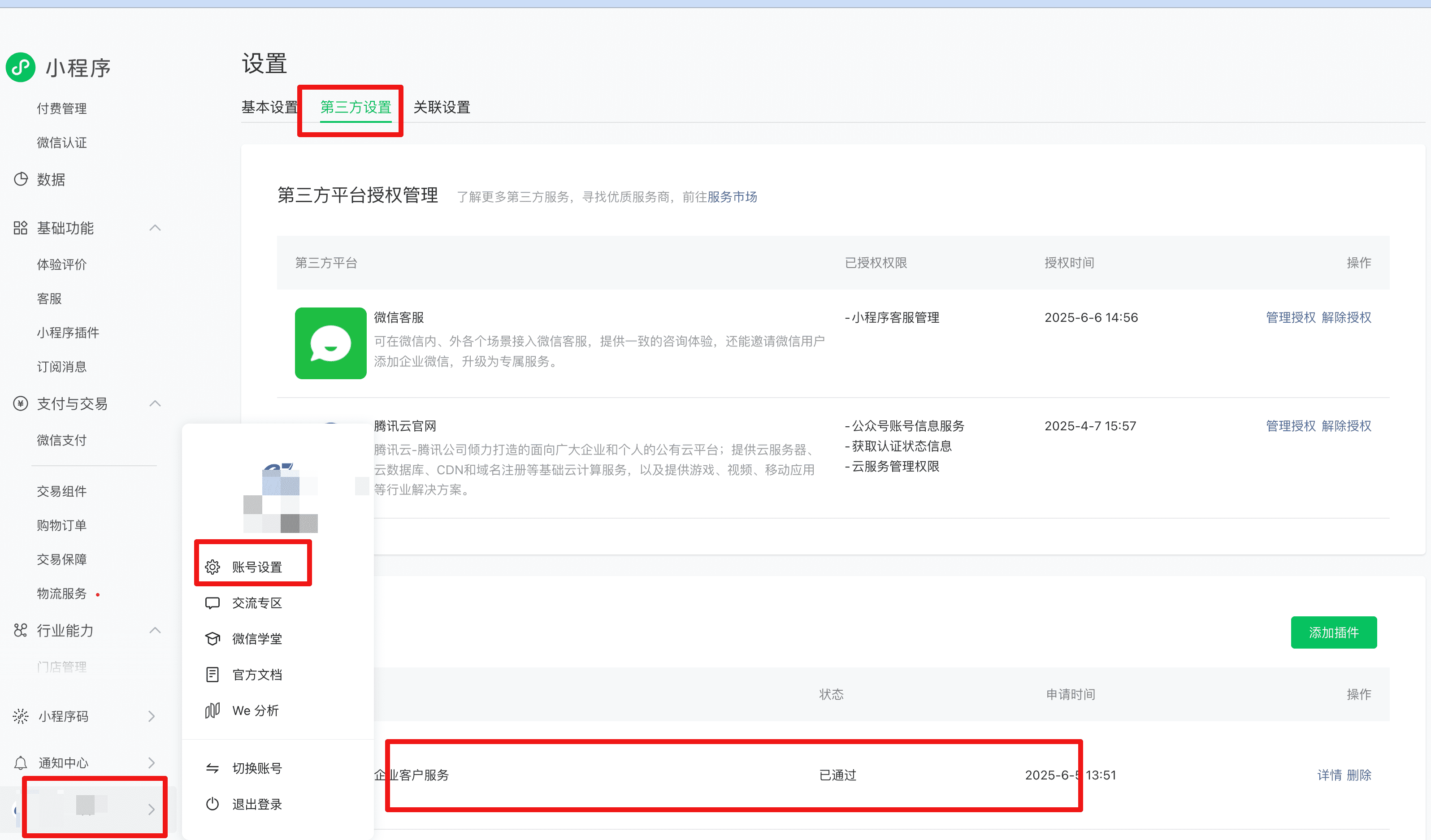Screen dimensions: 1431x840
Task: Follow the 服务市场 link
Action: click(732, 197)
